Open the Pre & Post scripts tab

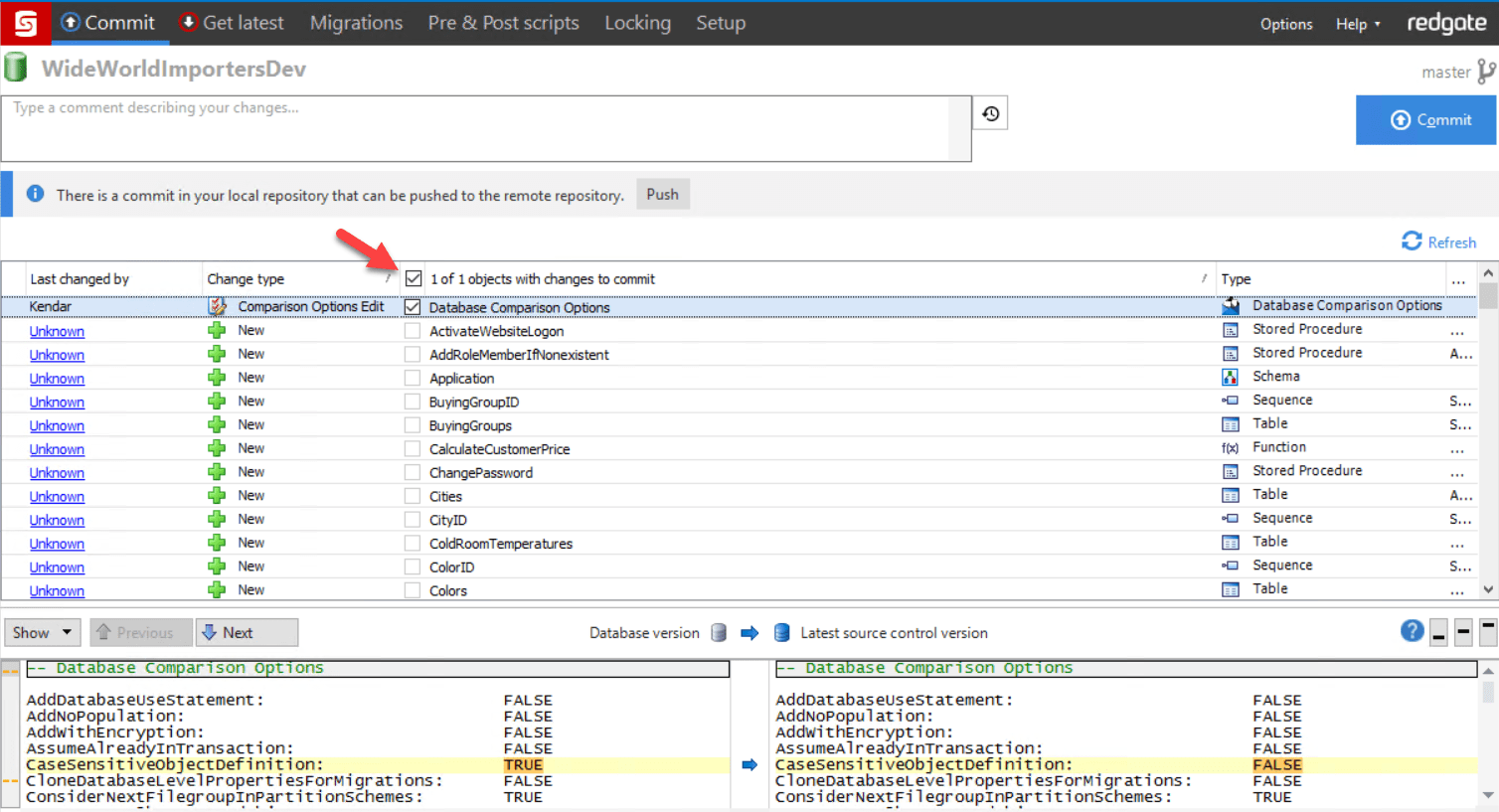click(x=503, y=23)
